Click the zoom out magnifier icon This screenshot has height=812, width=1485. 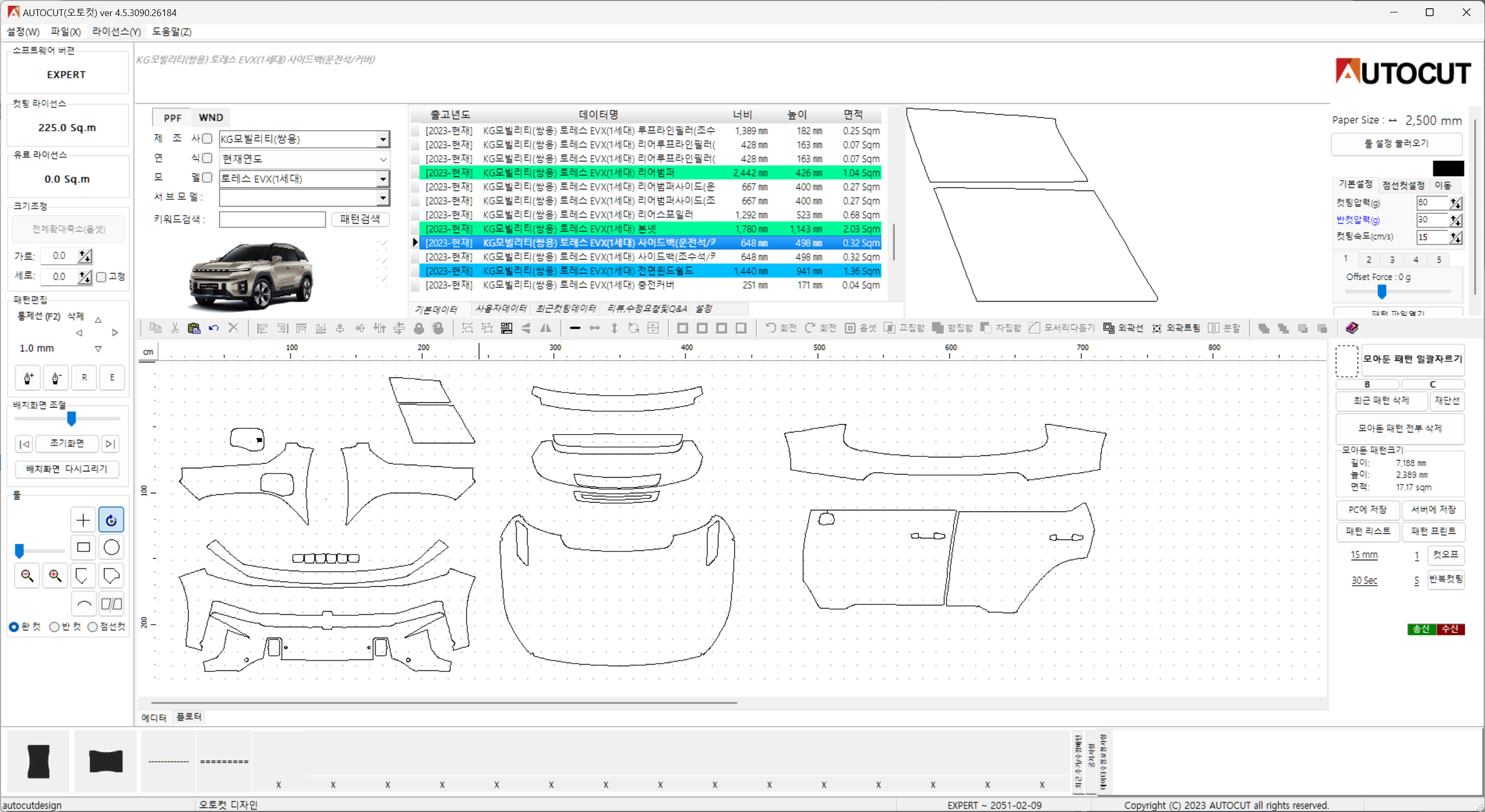[27, 576]
